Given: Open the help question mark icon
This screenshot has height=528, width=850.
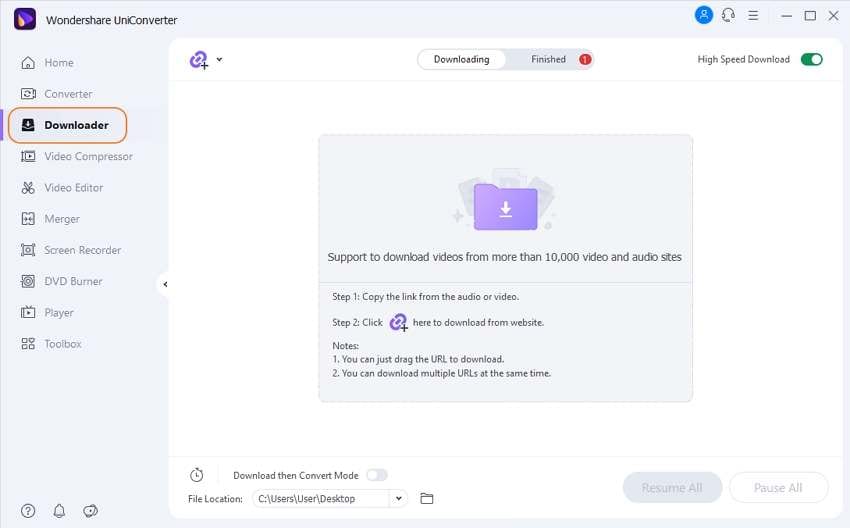Looking at the screenshot, I should (x=28, y=511).
